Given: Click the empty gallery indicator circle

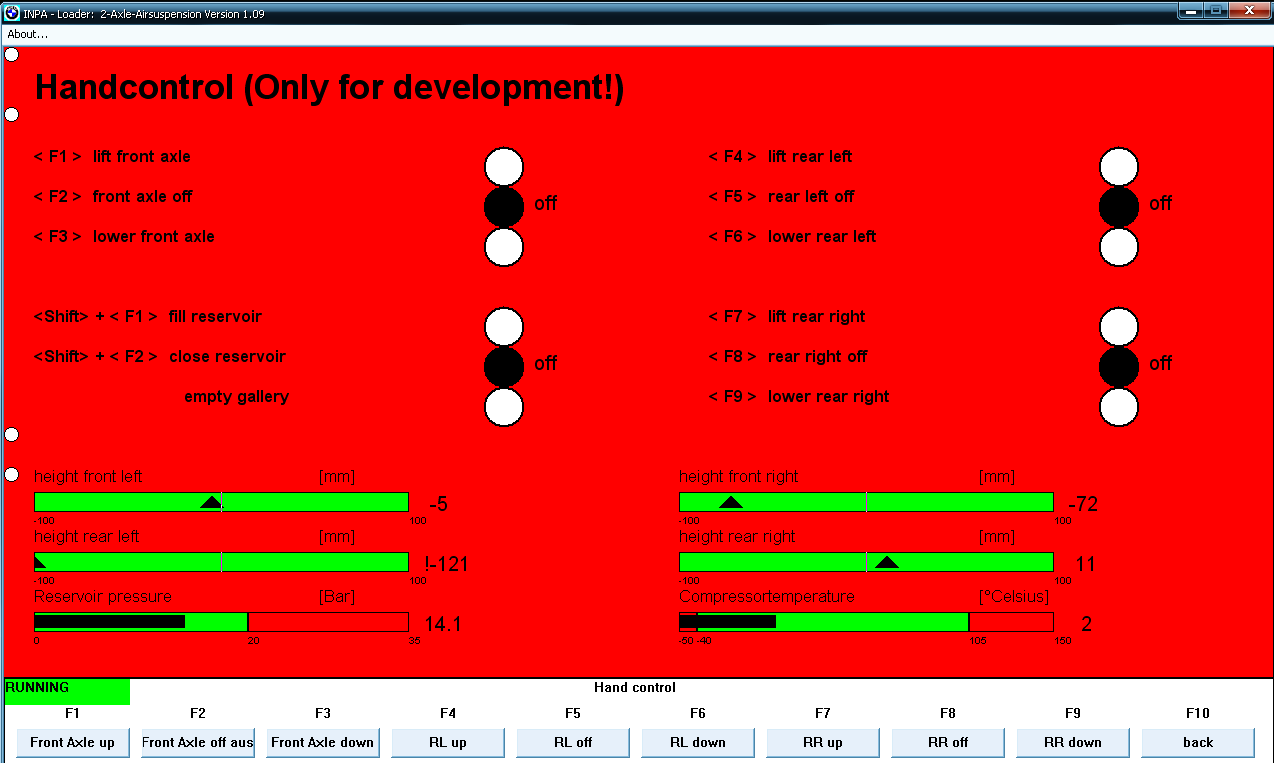Looking at the screenshot, I should 504,407.
